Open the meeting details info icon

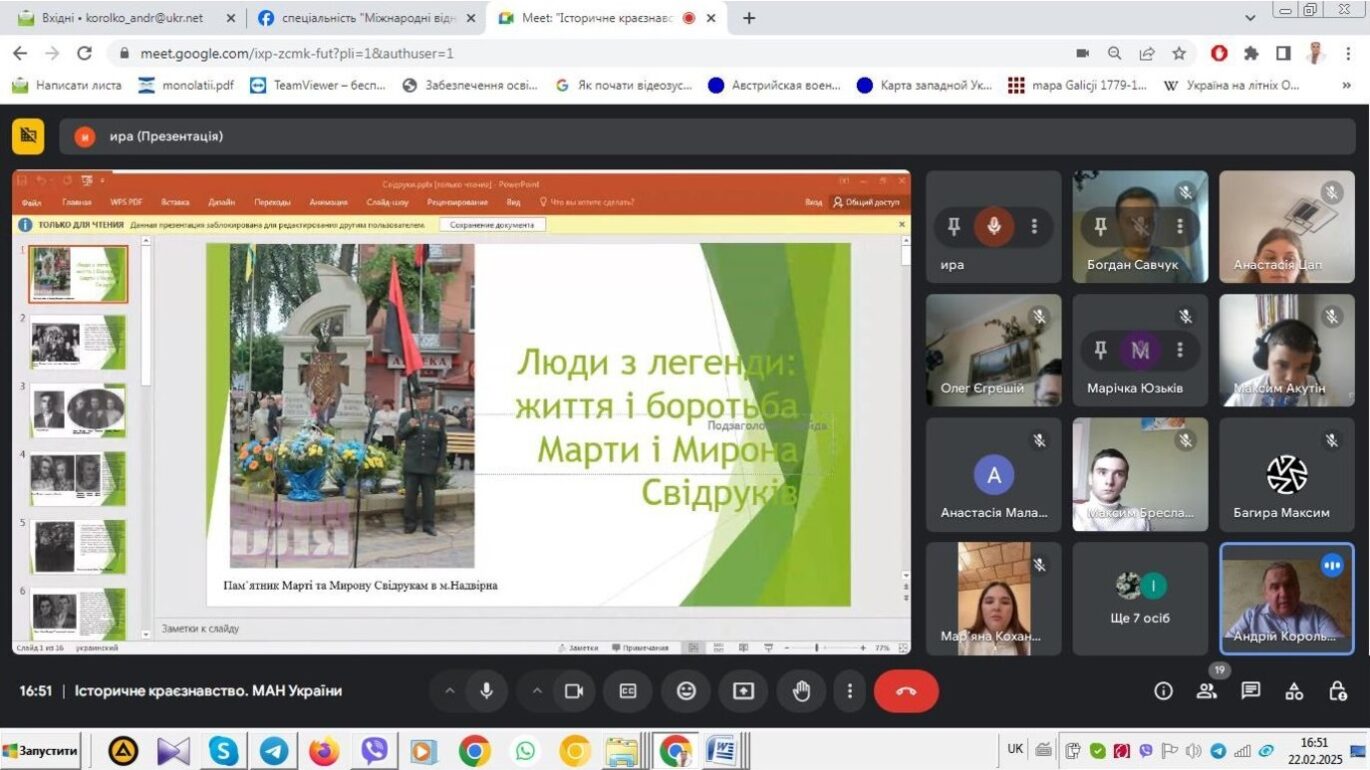(x=1163, y=691)
